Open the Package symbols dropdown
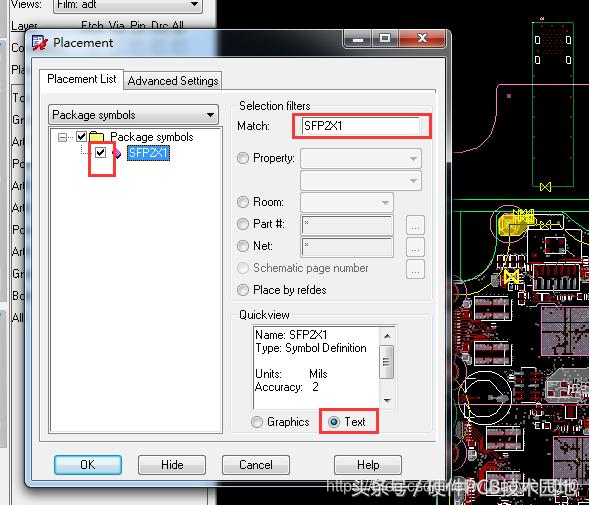The height and width of the screenshot is (505, 589). pos(133,115)
